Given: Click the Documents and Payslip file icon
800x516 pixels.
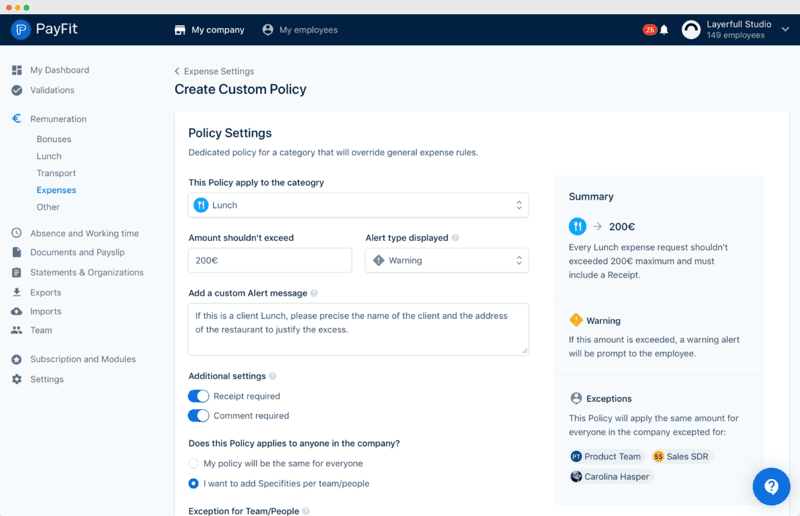Looking at the screenshot, I should [17, 252].
